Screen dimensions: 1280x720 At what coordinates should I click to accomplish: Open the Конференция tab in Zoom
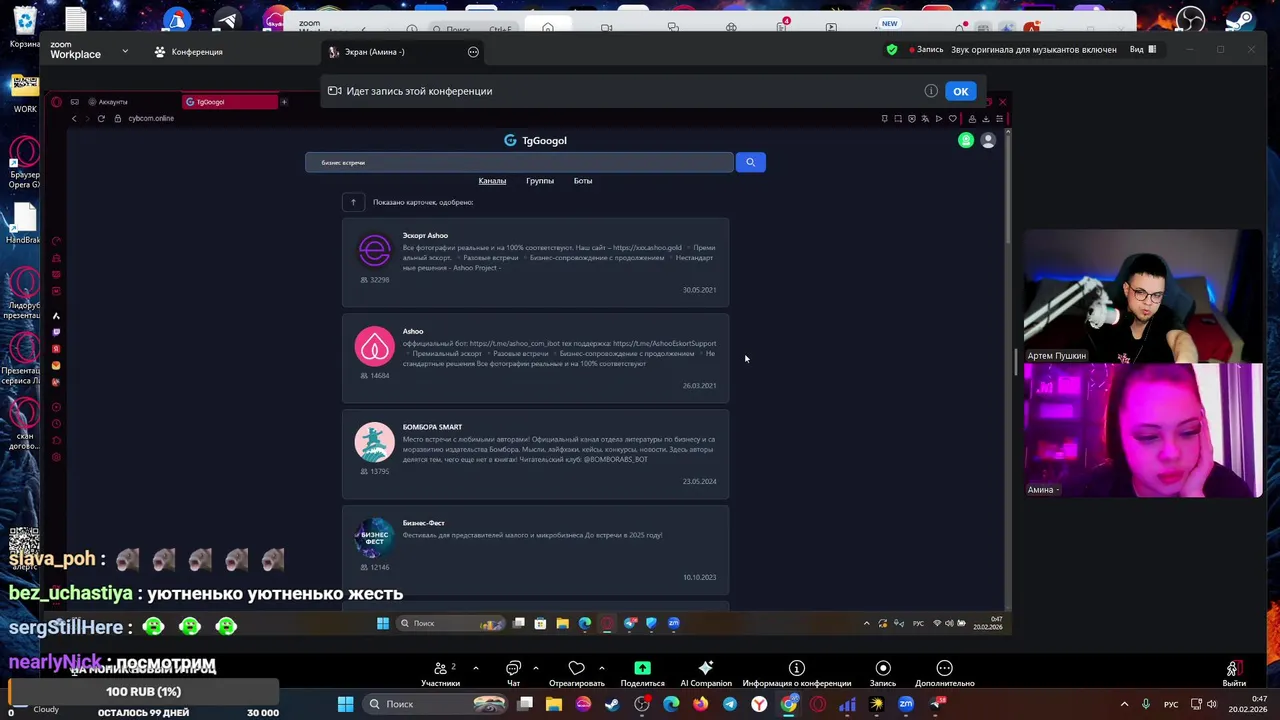[189, 52]
